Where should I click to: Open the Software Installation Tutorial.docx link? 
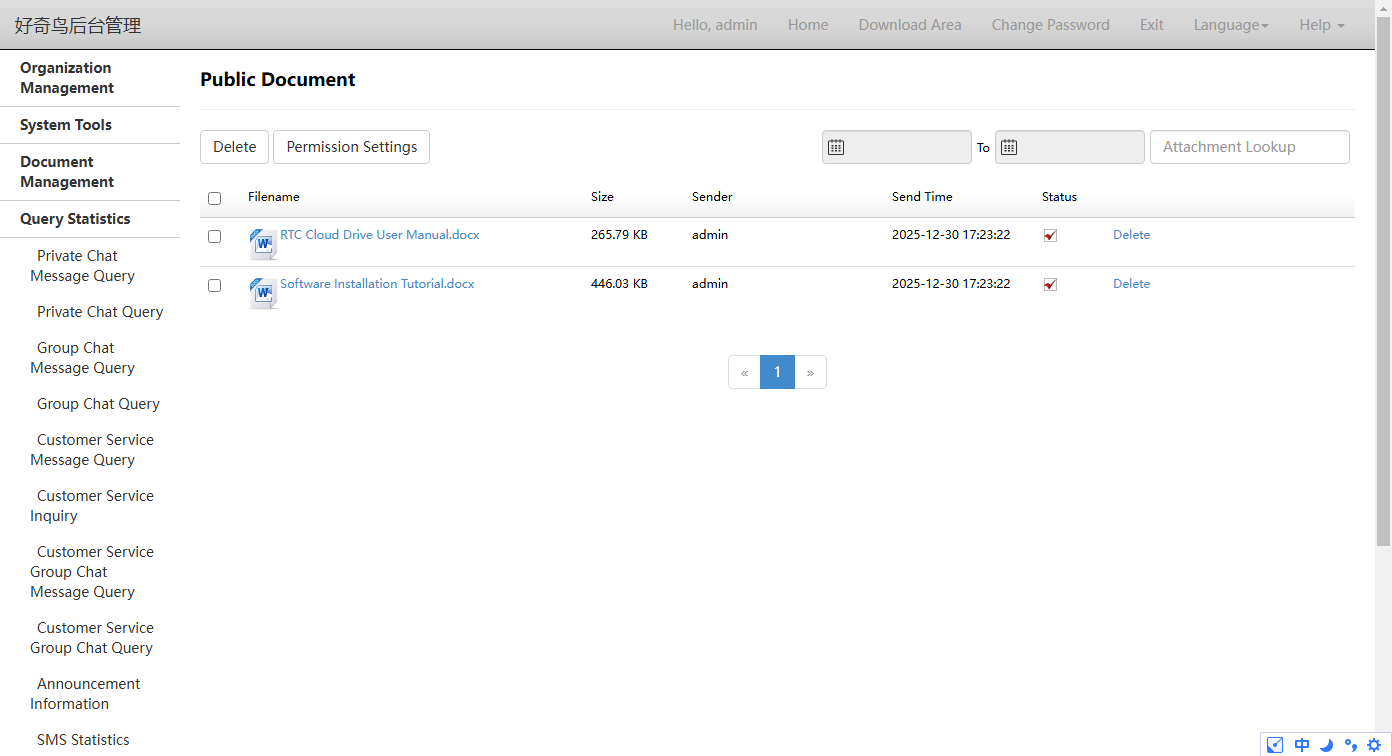pyautogui.click(x=377, y=284)
